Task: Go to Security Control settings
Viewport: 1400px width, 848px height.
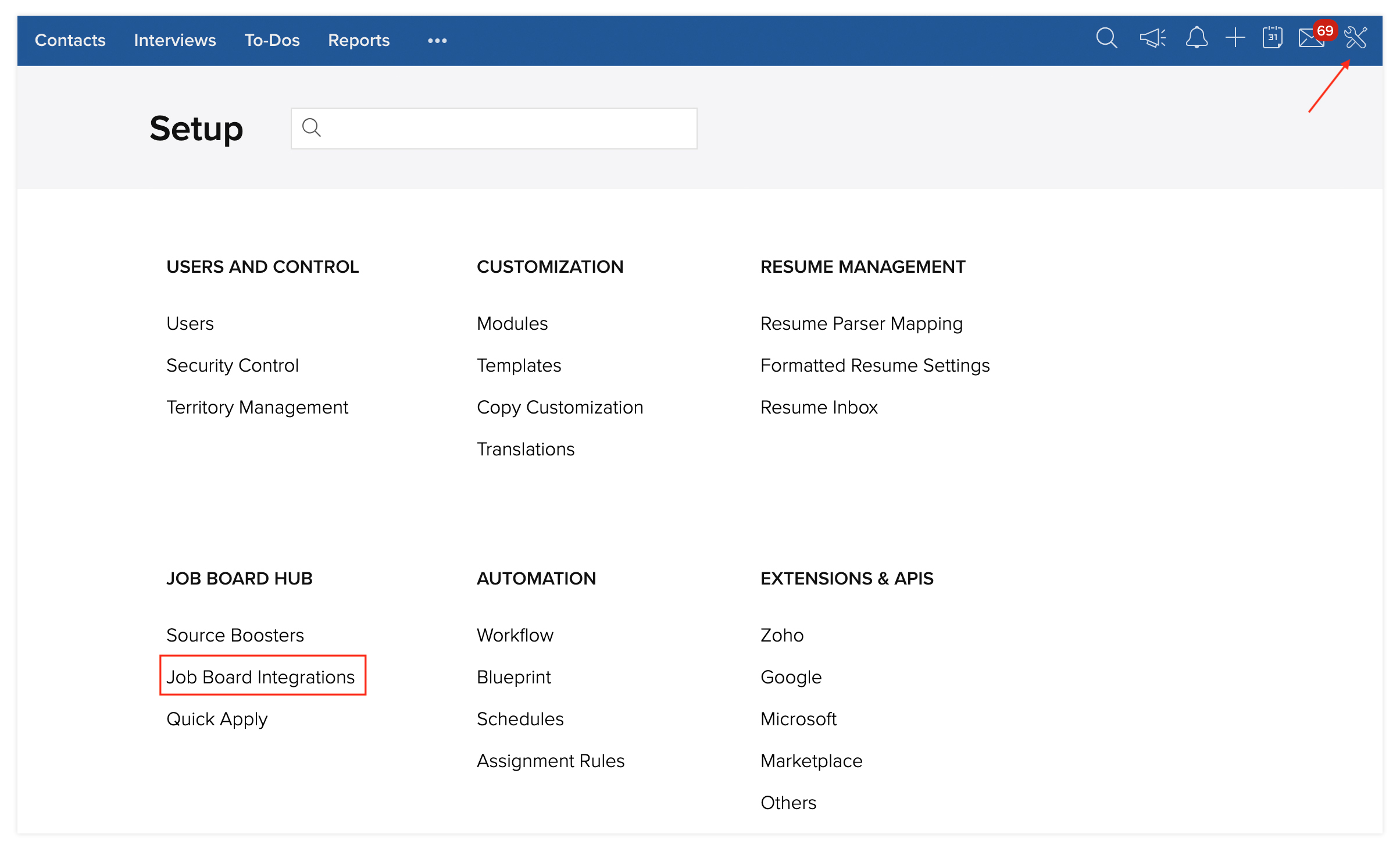Action: [x=232, y=365]
